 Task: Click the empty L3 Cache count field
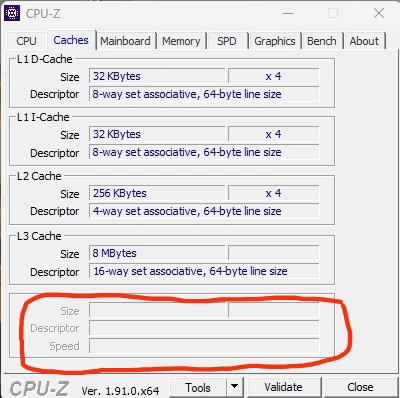(x=273, y=253)
